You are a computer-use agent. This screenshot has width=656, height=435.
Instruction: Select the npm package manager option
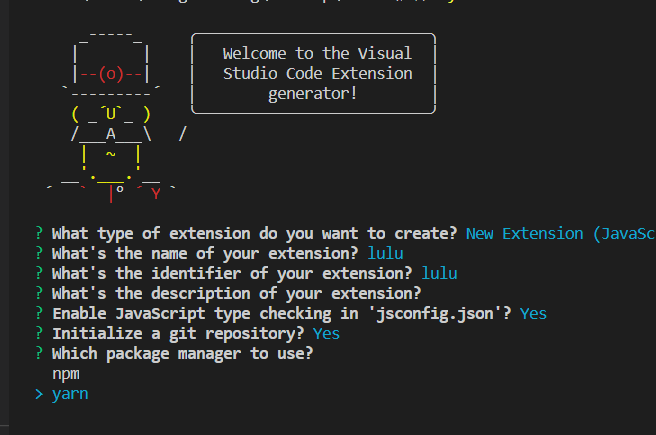coord(65,373)
